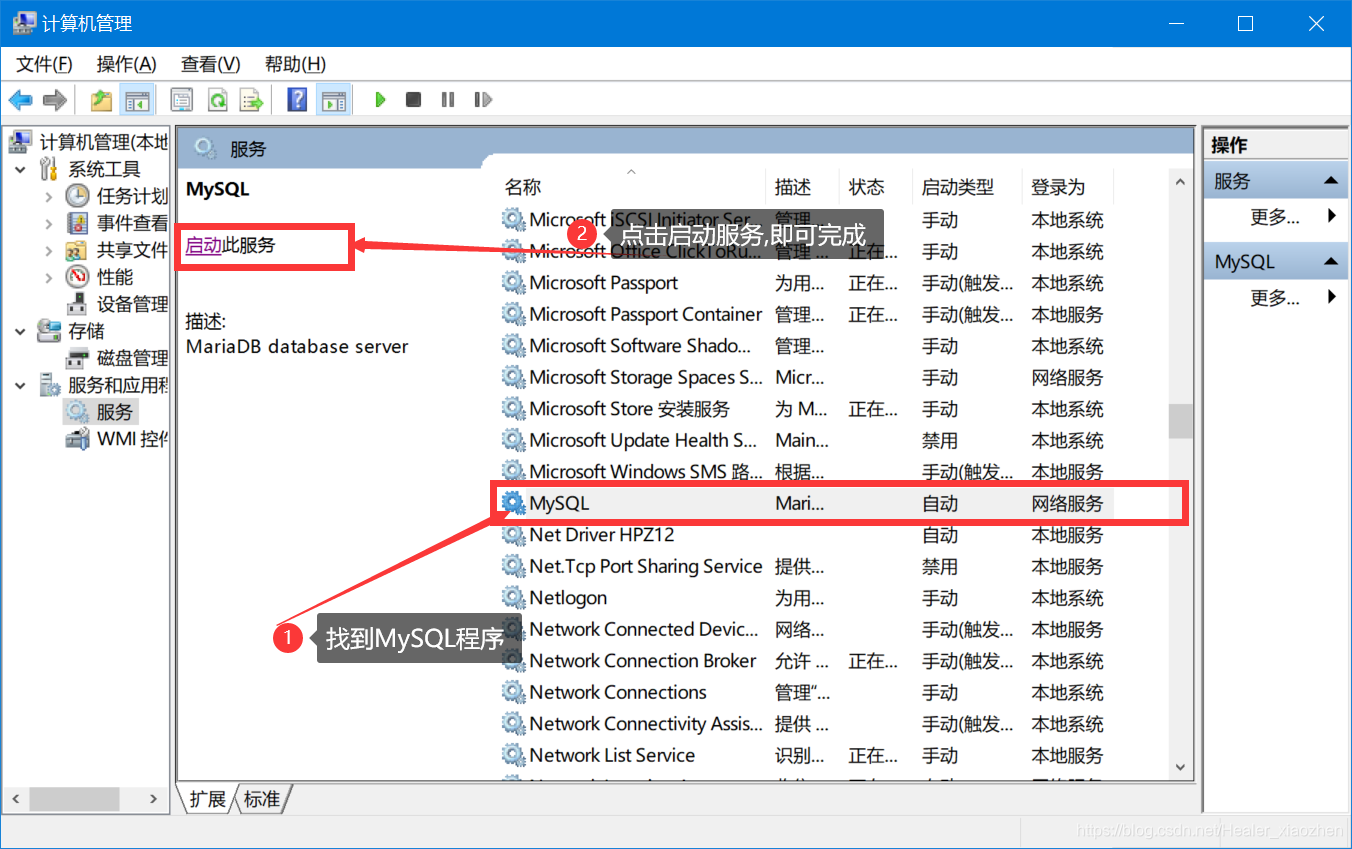
Task: Click the up-one-level folder icon
Action: pos(101,100)
